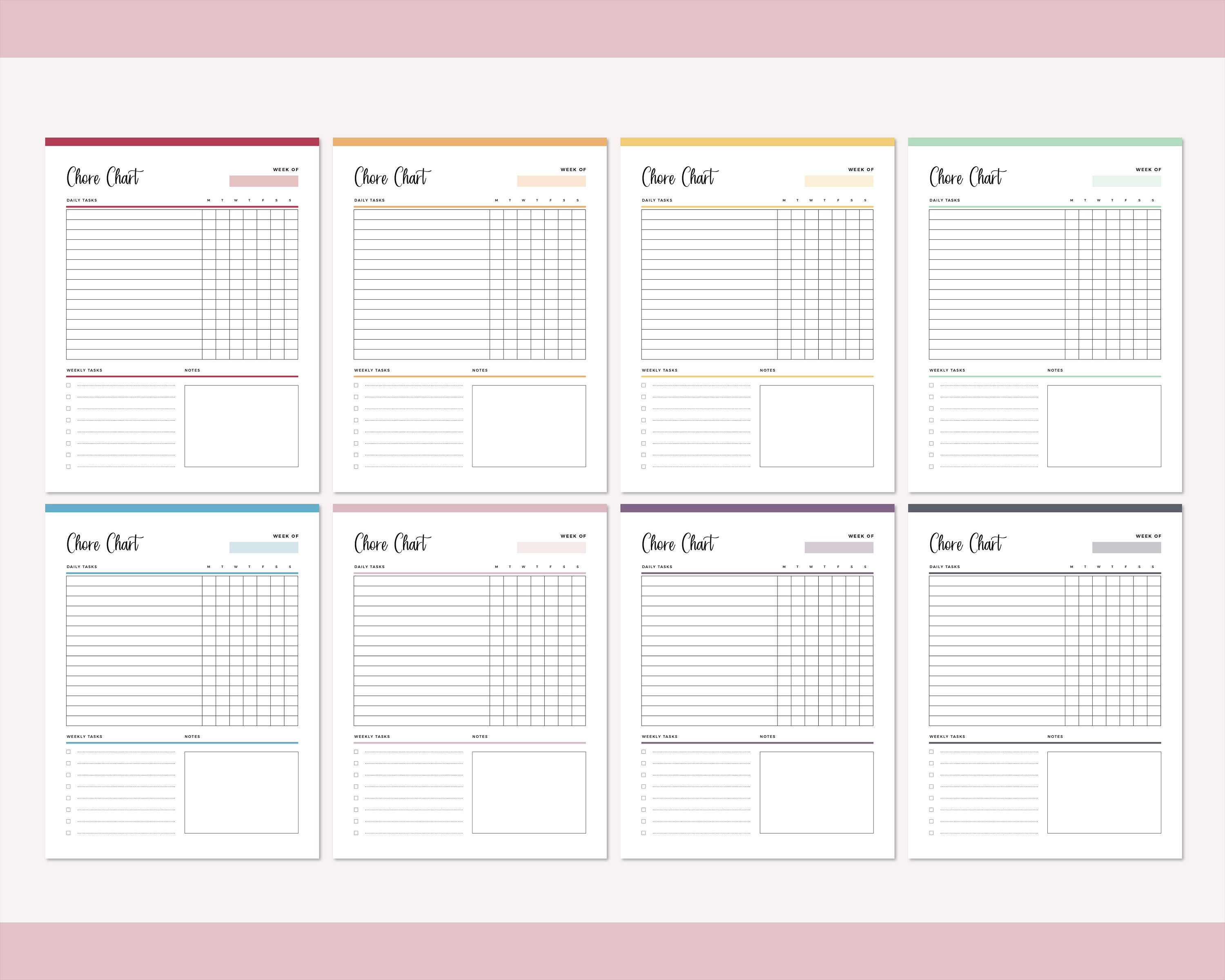Click the 'Chore Chart' title on the green page
The width and height of the screenshot is (1225, 980).
pos(968,177)
